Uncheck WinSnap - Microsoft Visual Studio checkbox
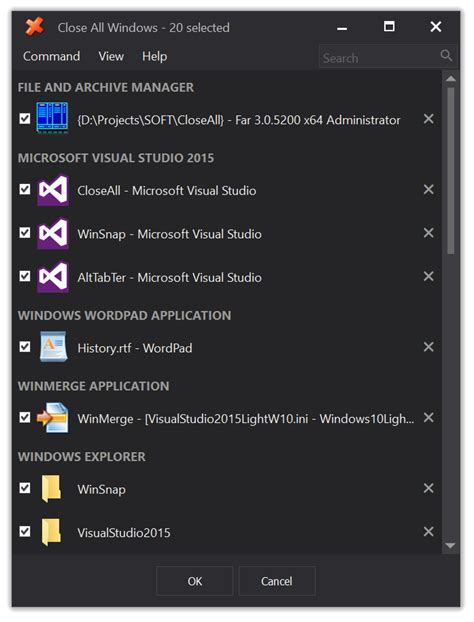 [x=25, y=232]
